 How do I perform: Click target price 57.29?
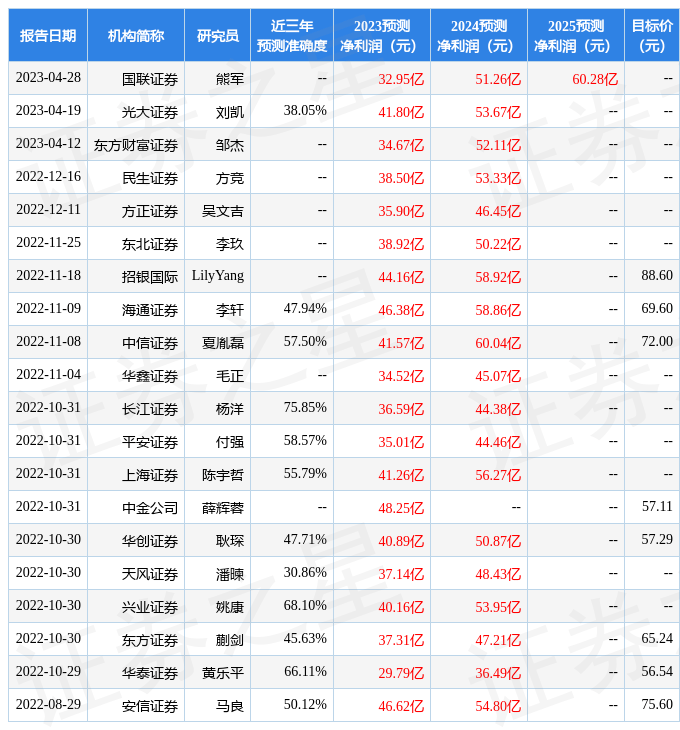(657, 540)
